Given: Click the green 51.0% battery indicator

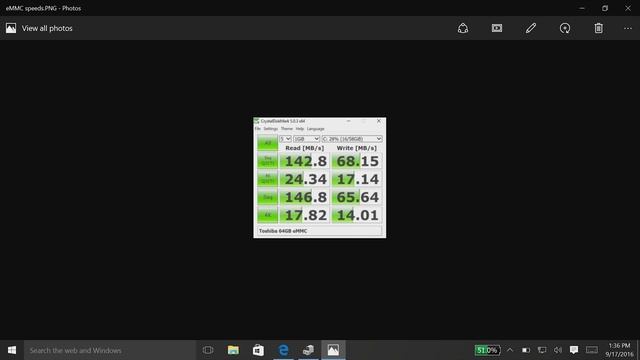Looking at the screenshot, I should click(x=487, y=350).
